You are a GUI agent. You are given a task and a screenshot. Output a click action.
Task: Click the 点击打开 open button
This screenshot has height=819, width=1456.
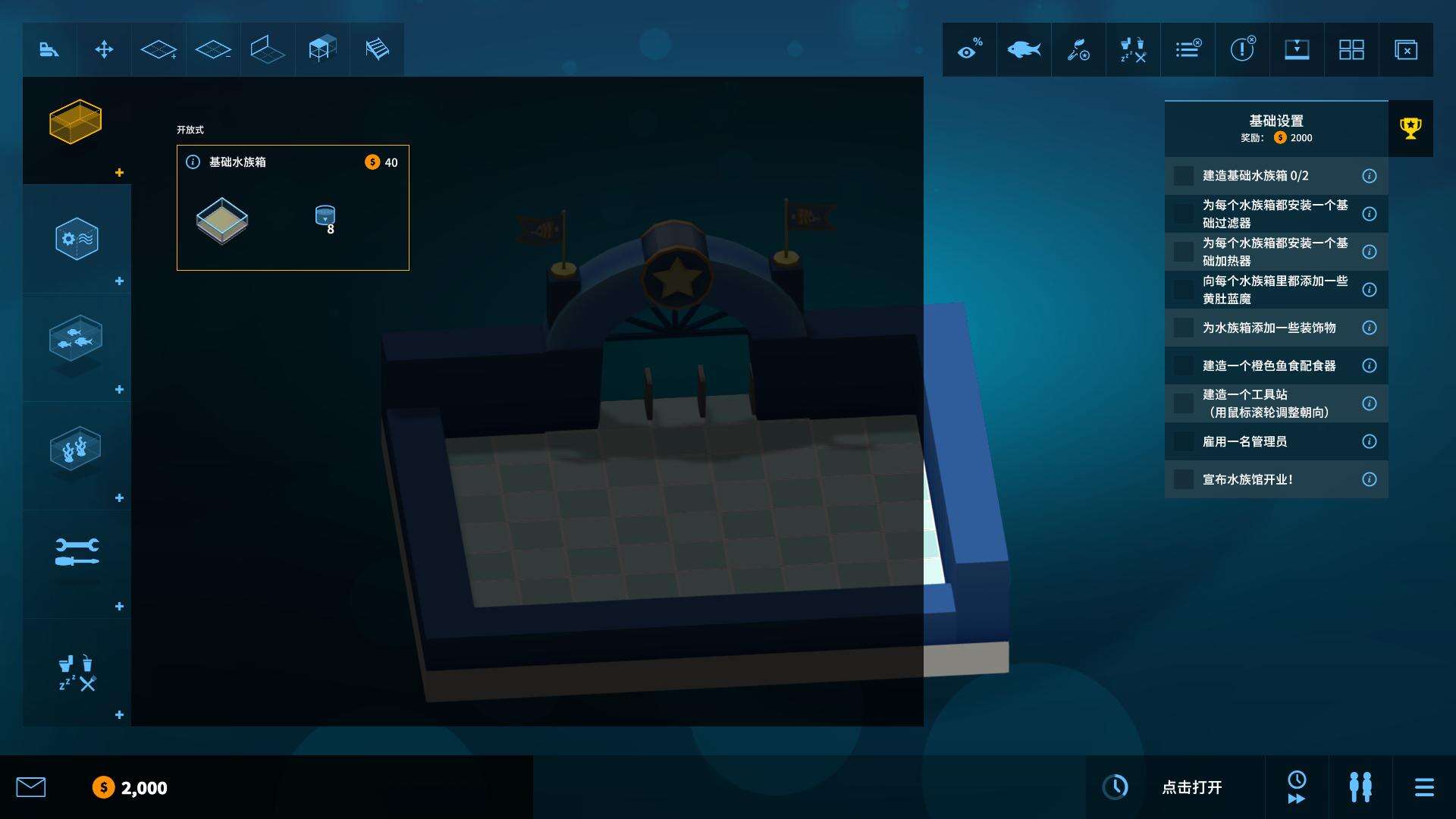1191,787
